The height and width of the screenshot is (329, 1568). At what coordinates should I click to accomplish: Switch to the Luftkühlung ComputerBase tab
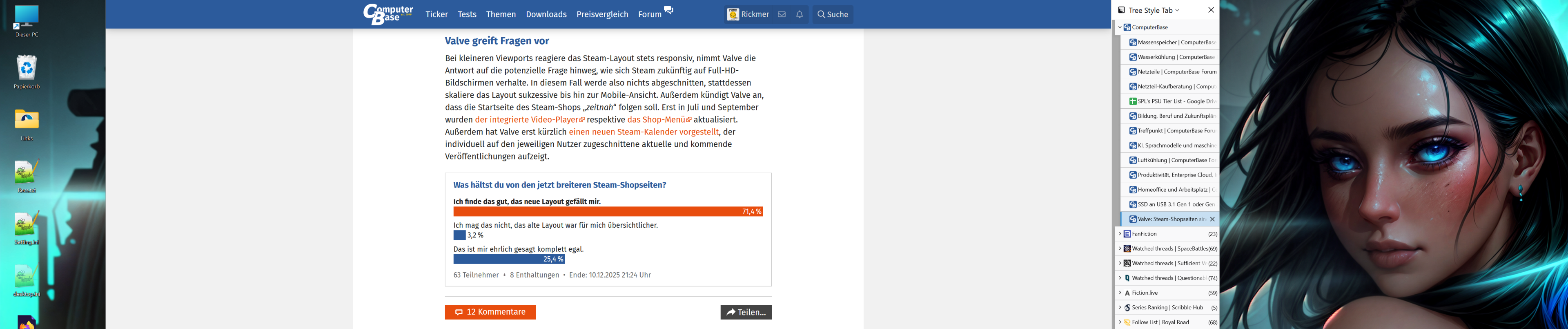click(1170, 160)
